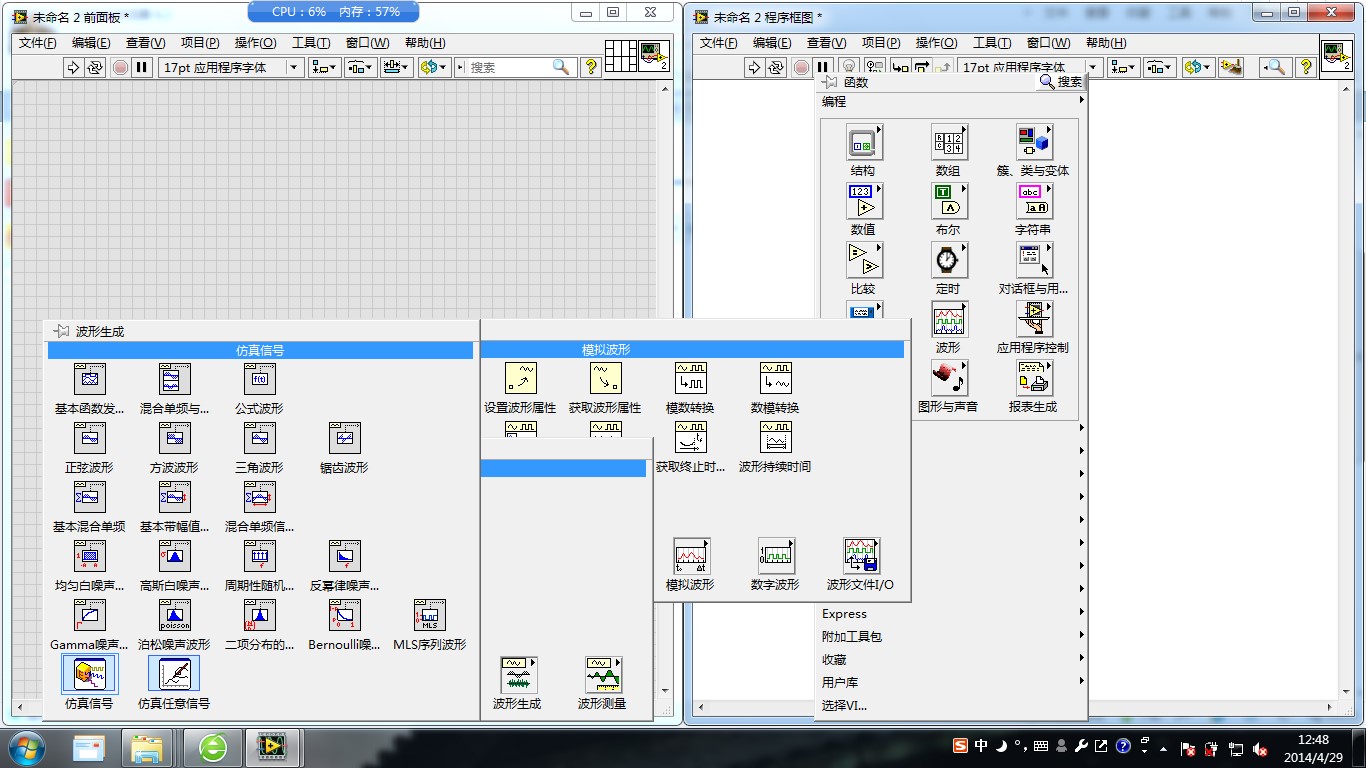Open 查看(V) menu in block diagram window
1366x768 pixels.
tap(826, 43)
